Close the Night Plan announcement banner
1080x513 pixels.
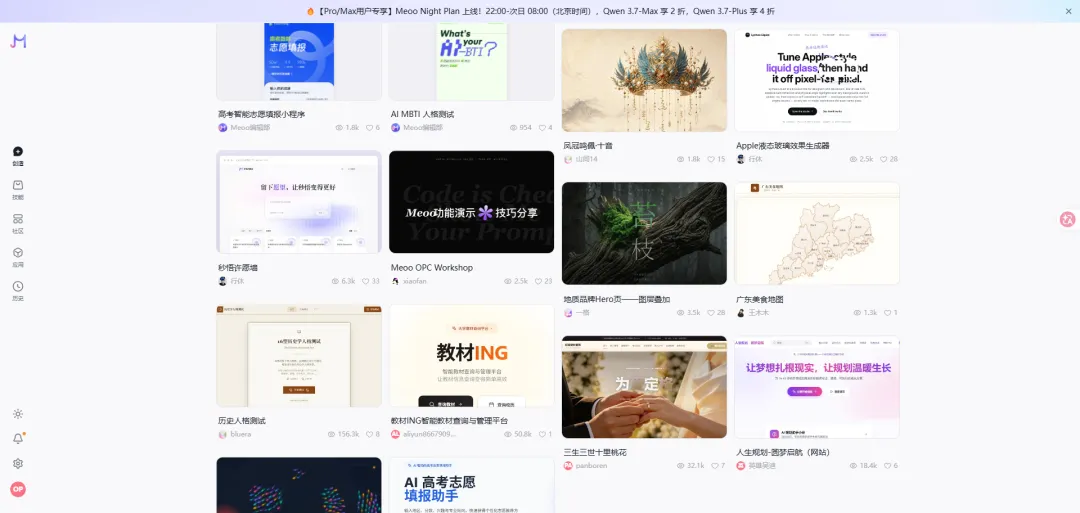[1069, 11]
